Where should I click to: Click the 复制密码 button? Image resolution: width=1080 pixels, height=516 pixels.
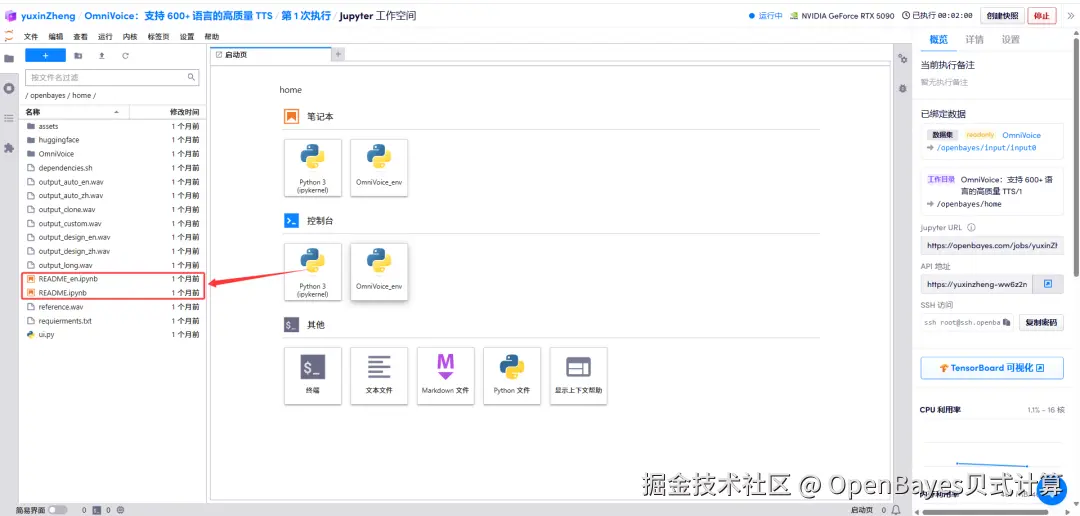click(1039, 322)
